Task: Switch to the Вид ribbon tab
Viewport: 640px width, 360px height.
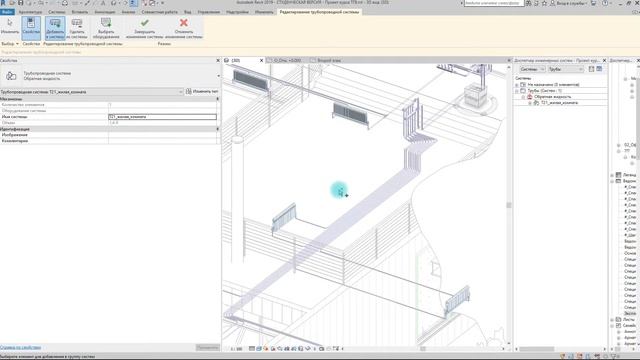Action: click(x=187, y=12)
